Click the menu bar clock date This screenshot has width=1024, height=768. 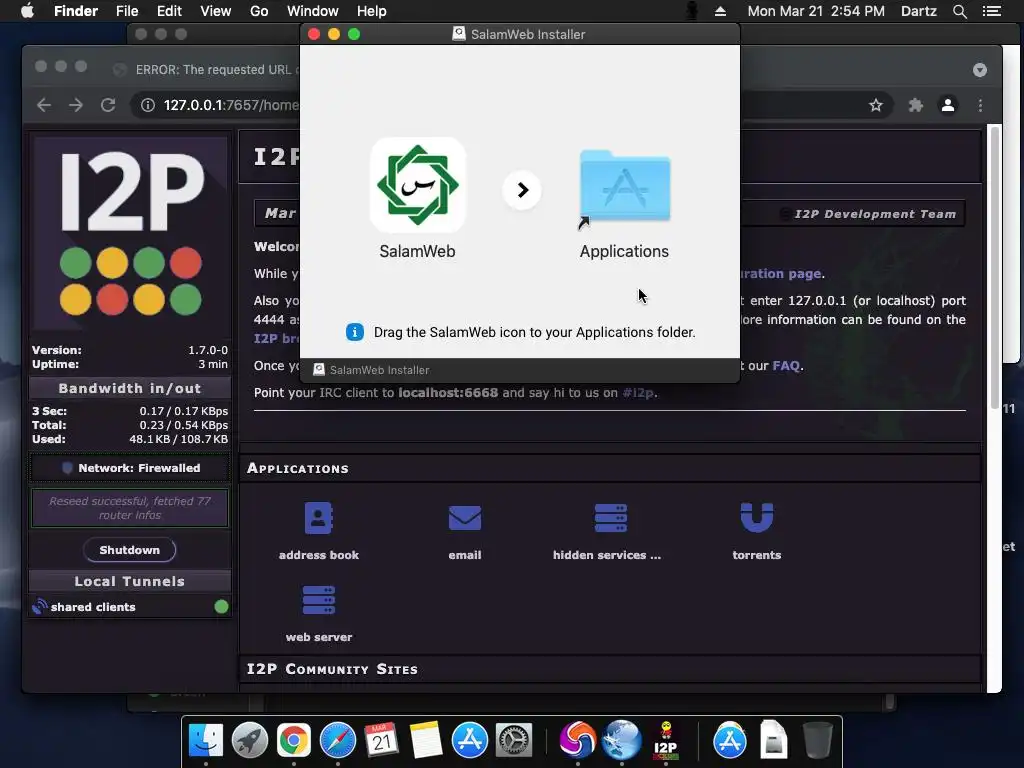816,11
